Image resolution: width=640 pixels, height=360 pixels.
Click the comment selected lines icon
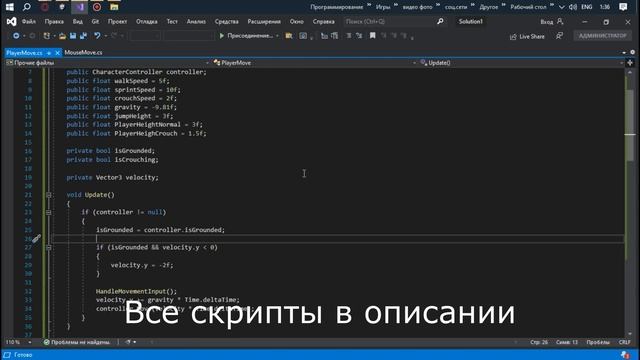coord(349,36)
